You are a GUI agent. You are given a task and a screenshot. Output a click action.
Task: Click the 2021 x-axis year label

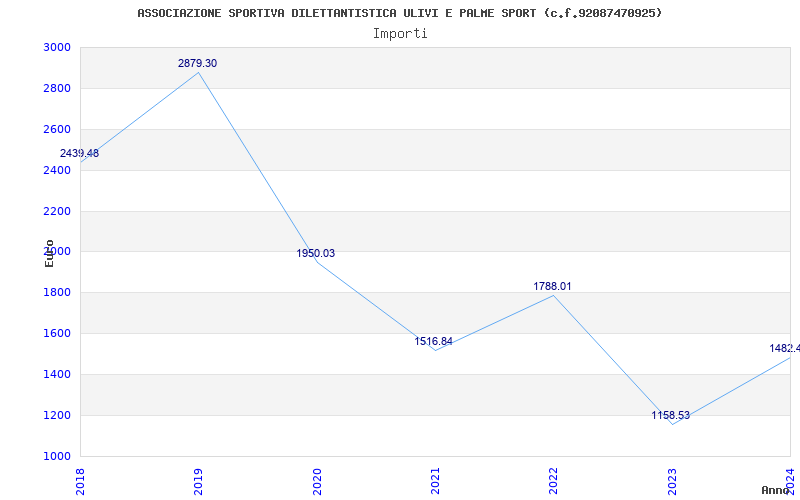click(x=435, y=482)
